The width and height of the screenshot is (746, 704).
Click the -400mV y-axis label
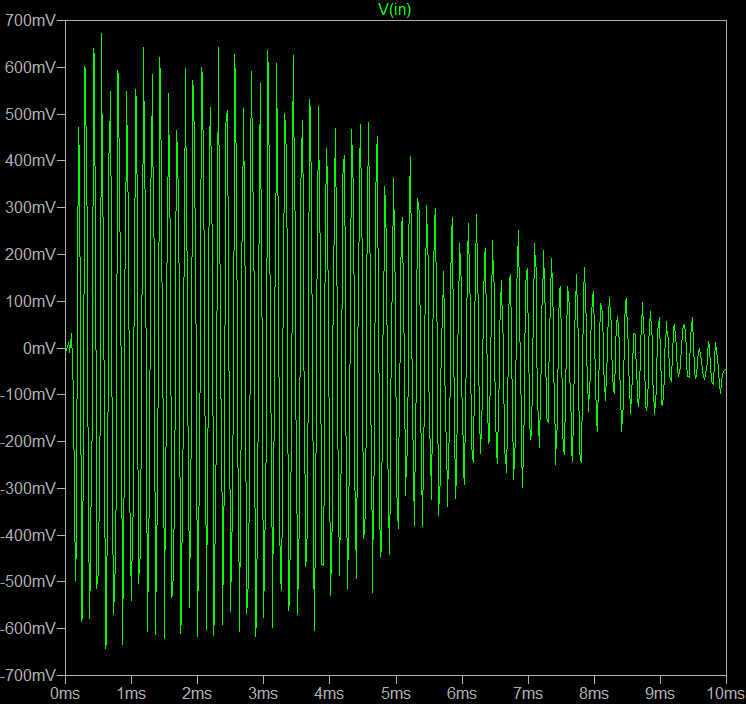coord(28,535)
